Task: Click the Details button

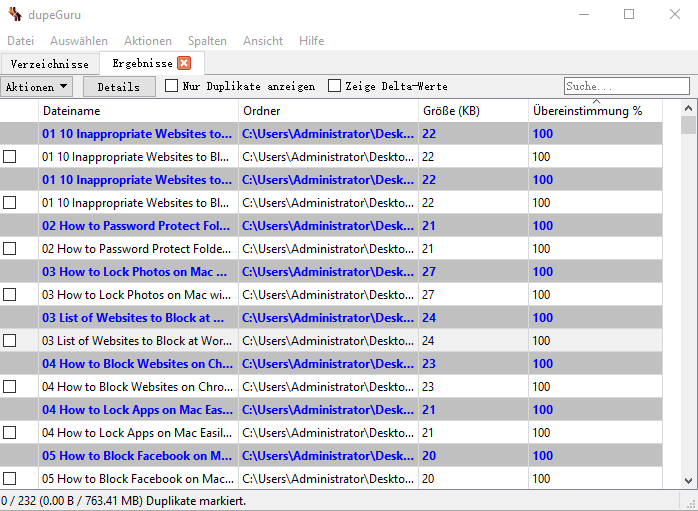Action: 119,87
